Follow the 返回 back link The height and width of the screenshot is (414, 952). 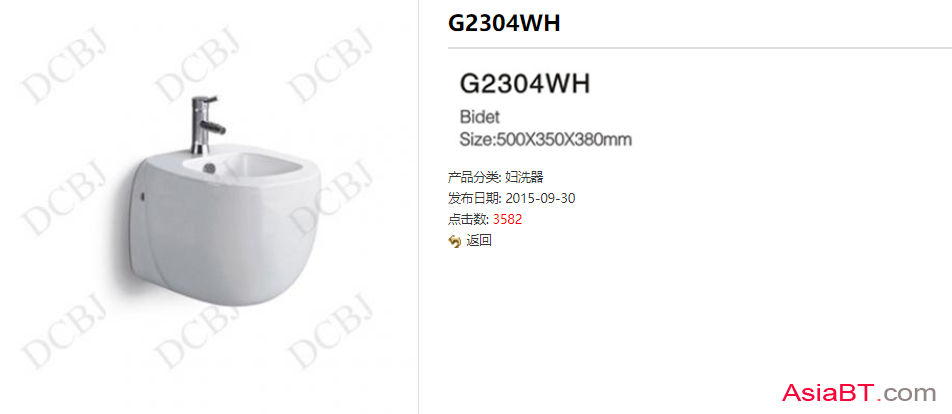(x=479, y=241)
